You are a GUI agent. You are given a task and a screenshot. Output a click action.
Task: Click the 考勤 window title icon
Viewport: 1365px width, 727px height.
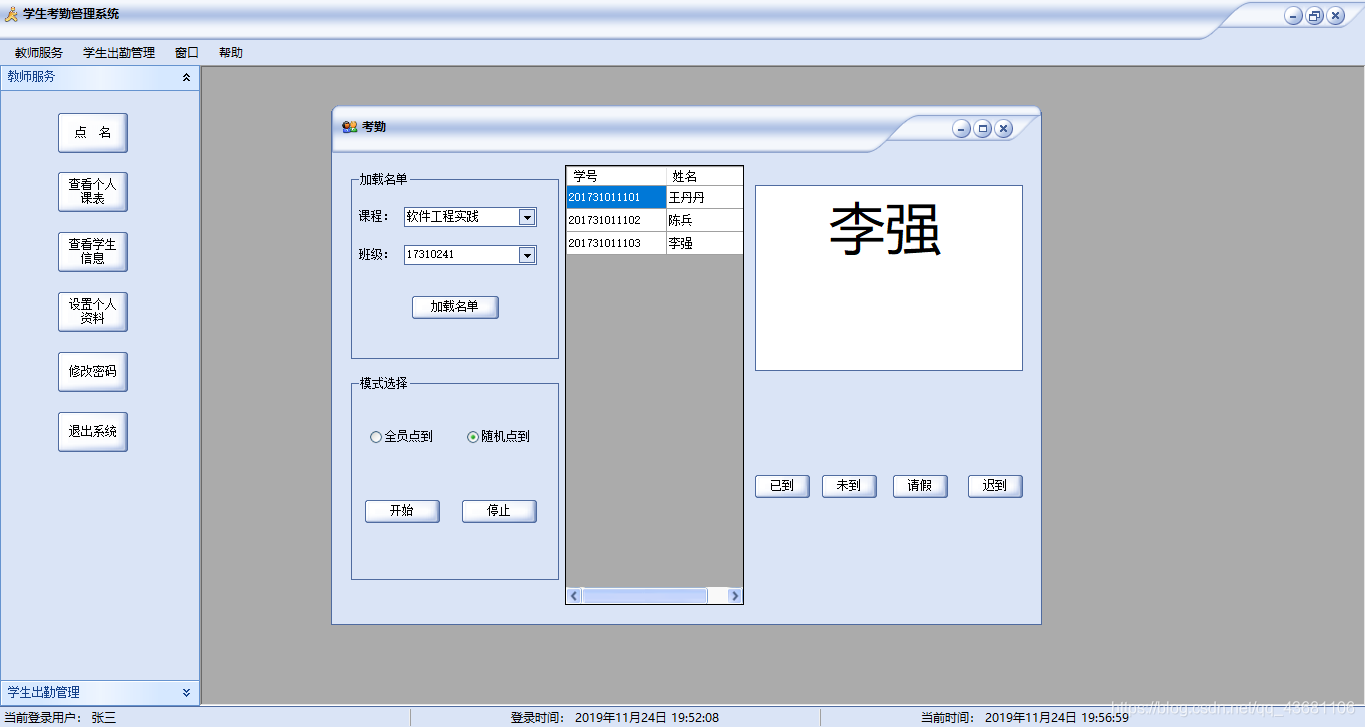350,127
